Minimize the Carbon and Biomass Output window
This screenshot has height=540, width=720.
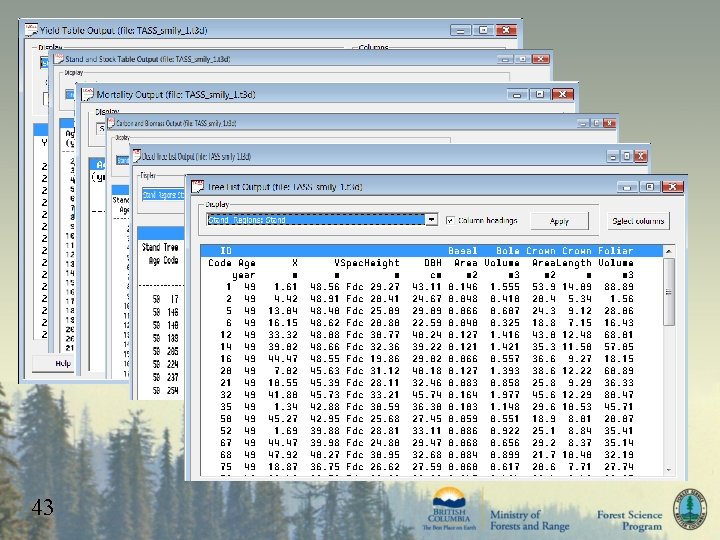pos(583,123)
